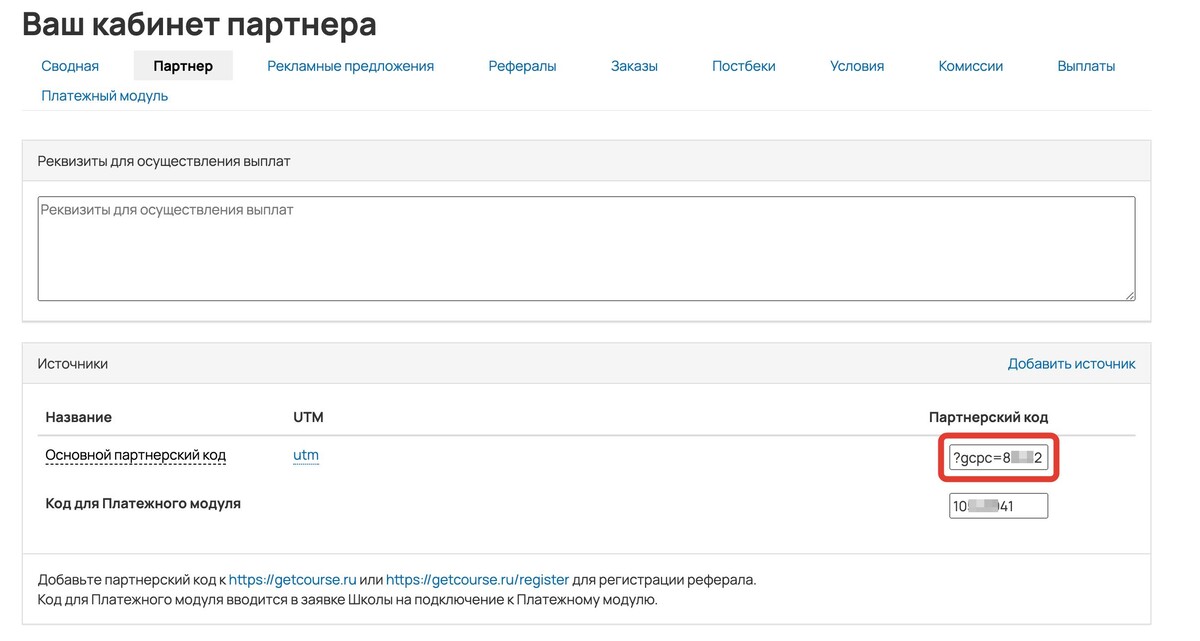The height and width of the screenshot is (641, 1200).
Task: Open the Сводная tab
Action: tap(70, 66)
